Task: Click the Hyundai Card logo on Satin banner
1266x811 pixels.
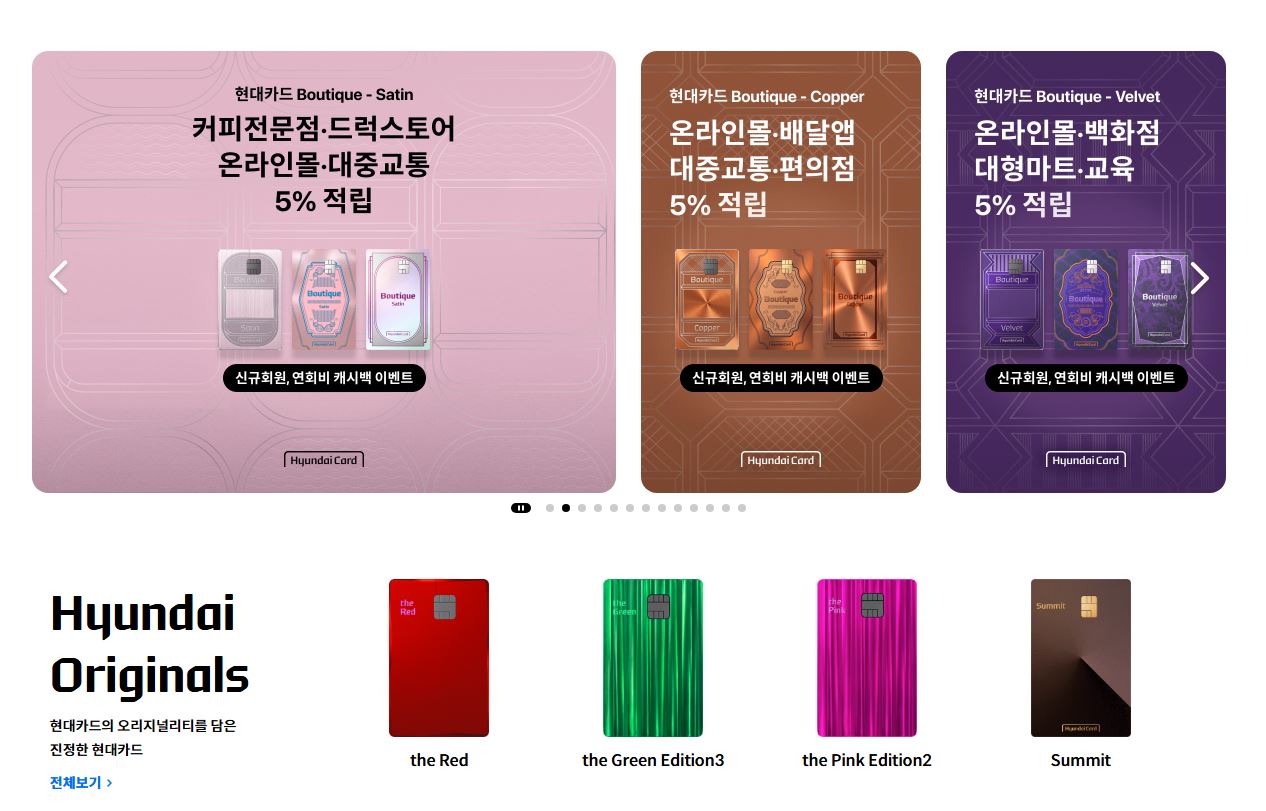Action: (x=324, y=460)
